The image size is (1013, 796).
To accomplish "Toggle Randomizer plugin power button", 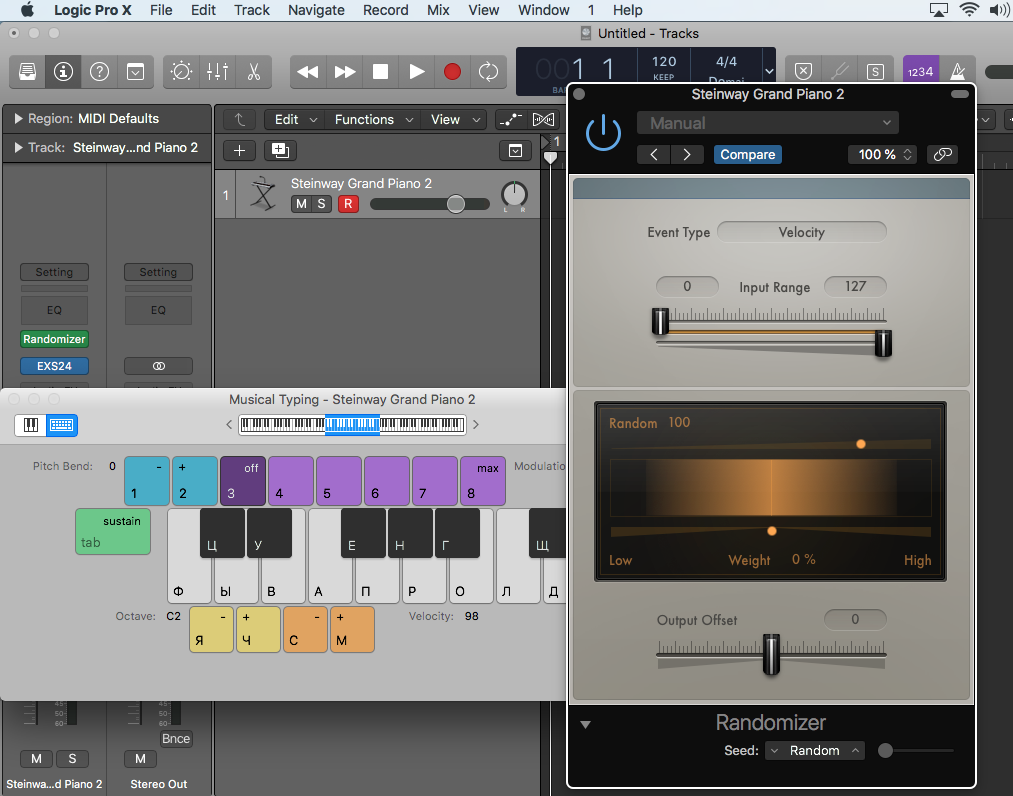I will click(603, 132).
